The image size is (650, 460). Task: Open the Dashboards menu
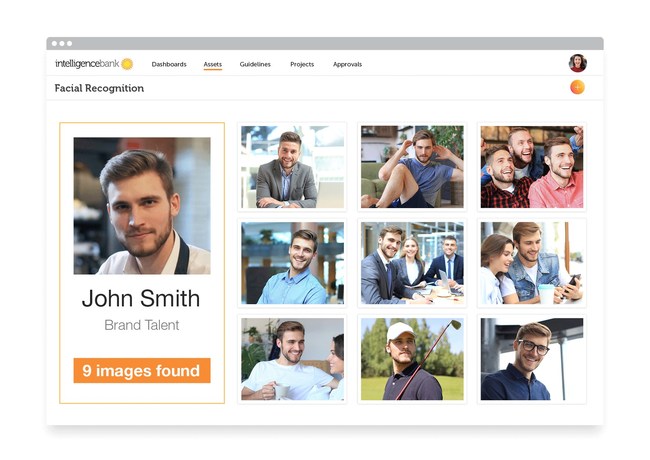(169, 64)
